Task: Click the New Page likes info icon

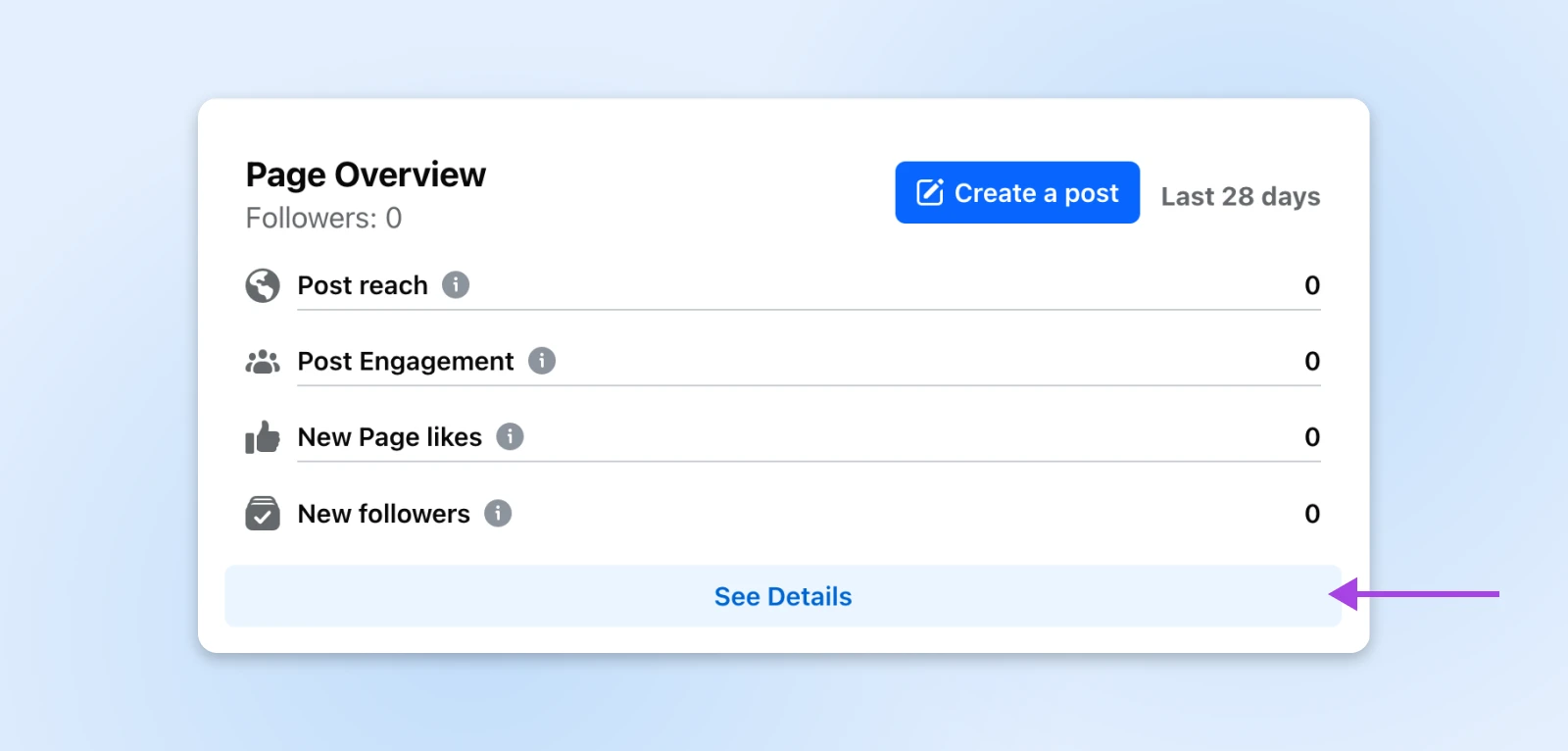Action: click(x=510, y=436)
